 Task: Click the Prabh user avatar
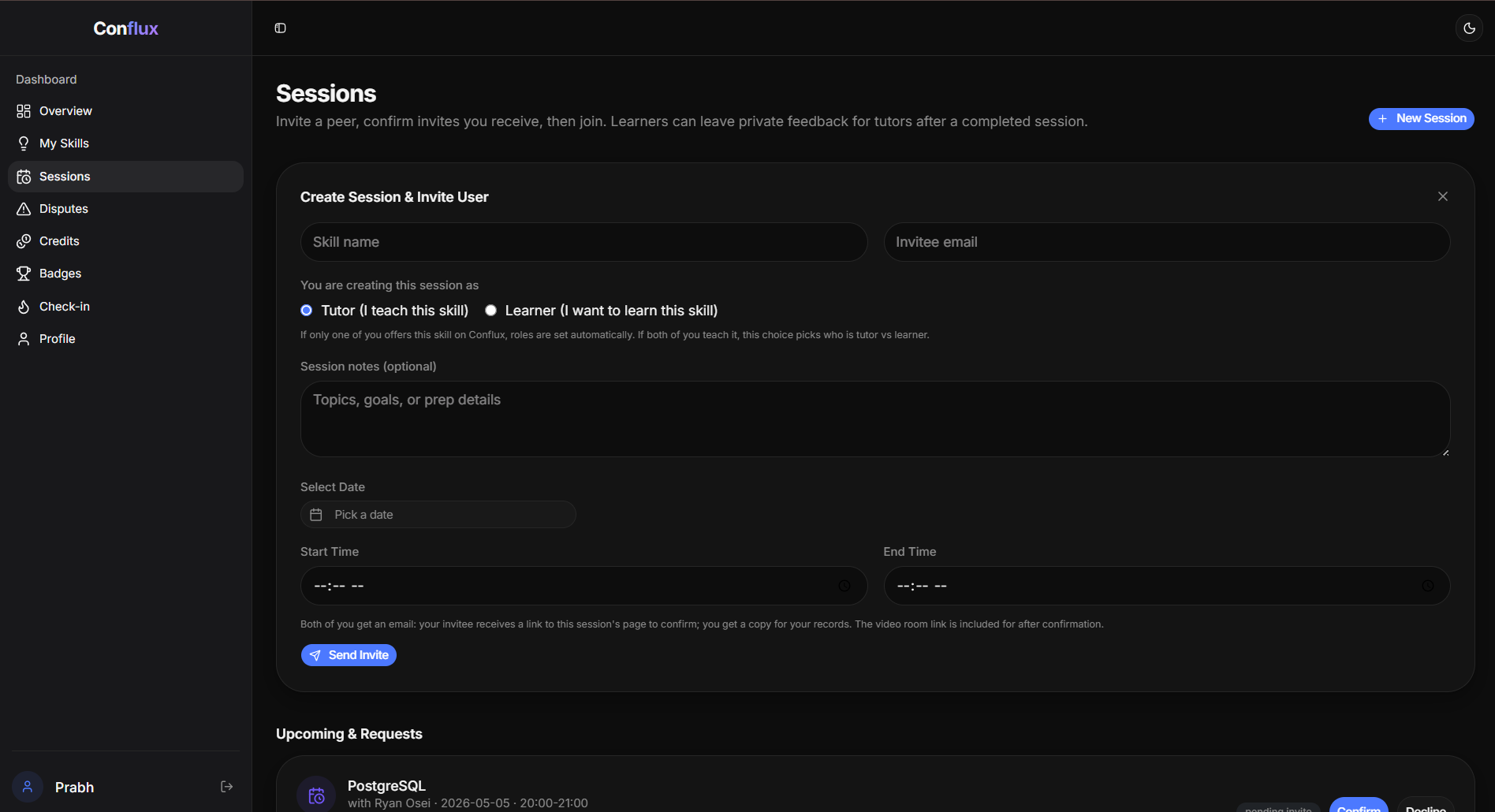point(28,787)
